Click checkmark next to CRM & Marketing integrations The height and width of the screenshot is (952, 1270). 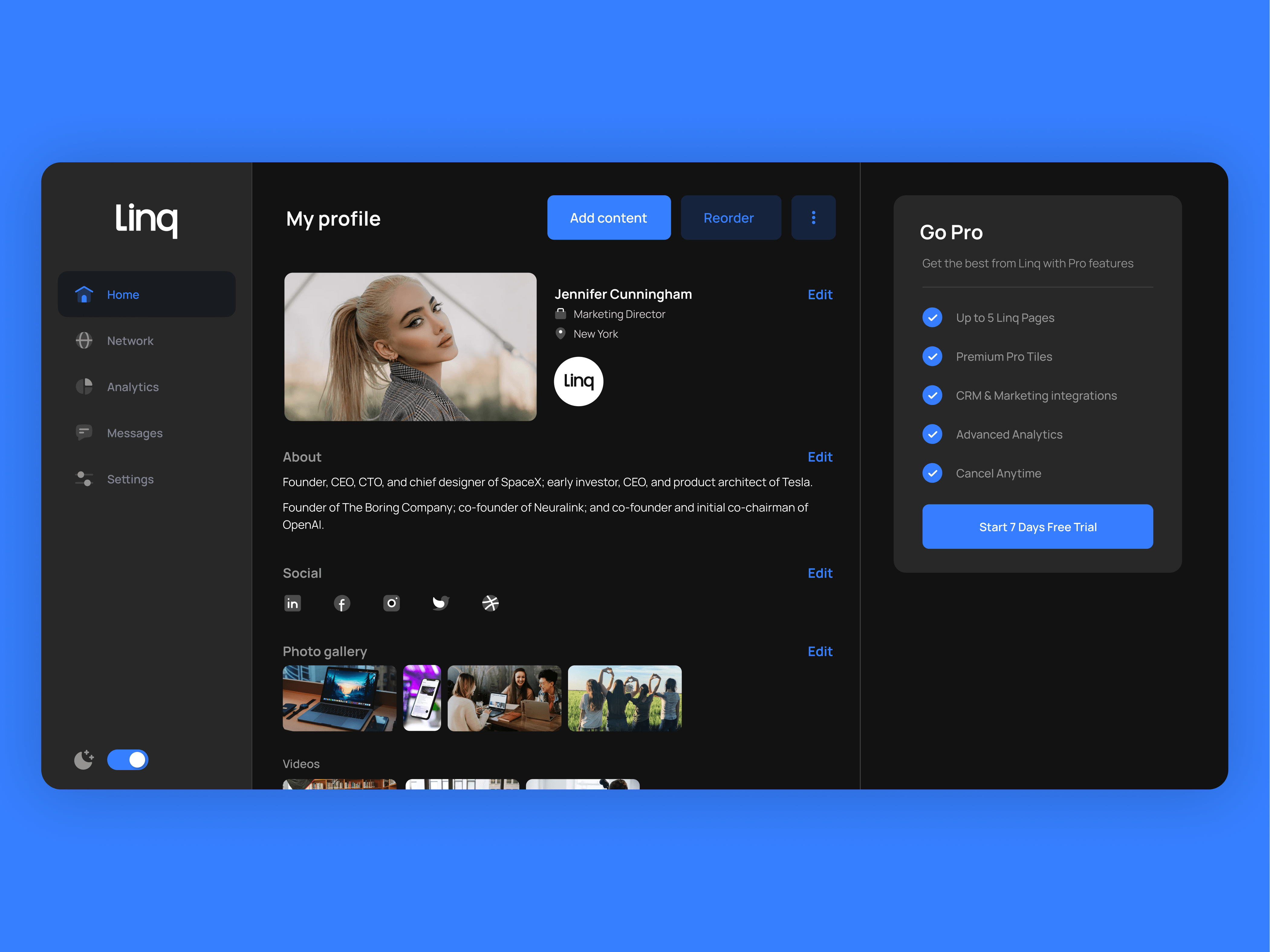click(932, 395)
